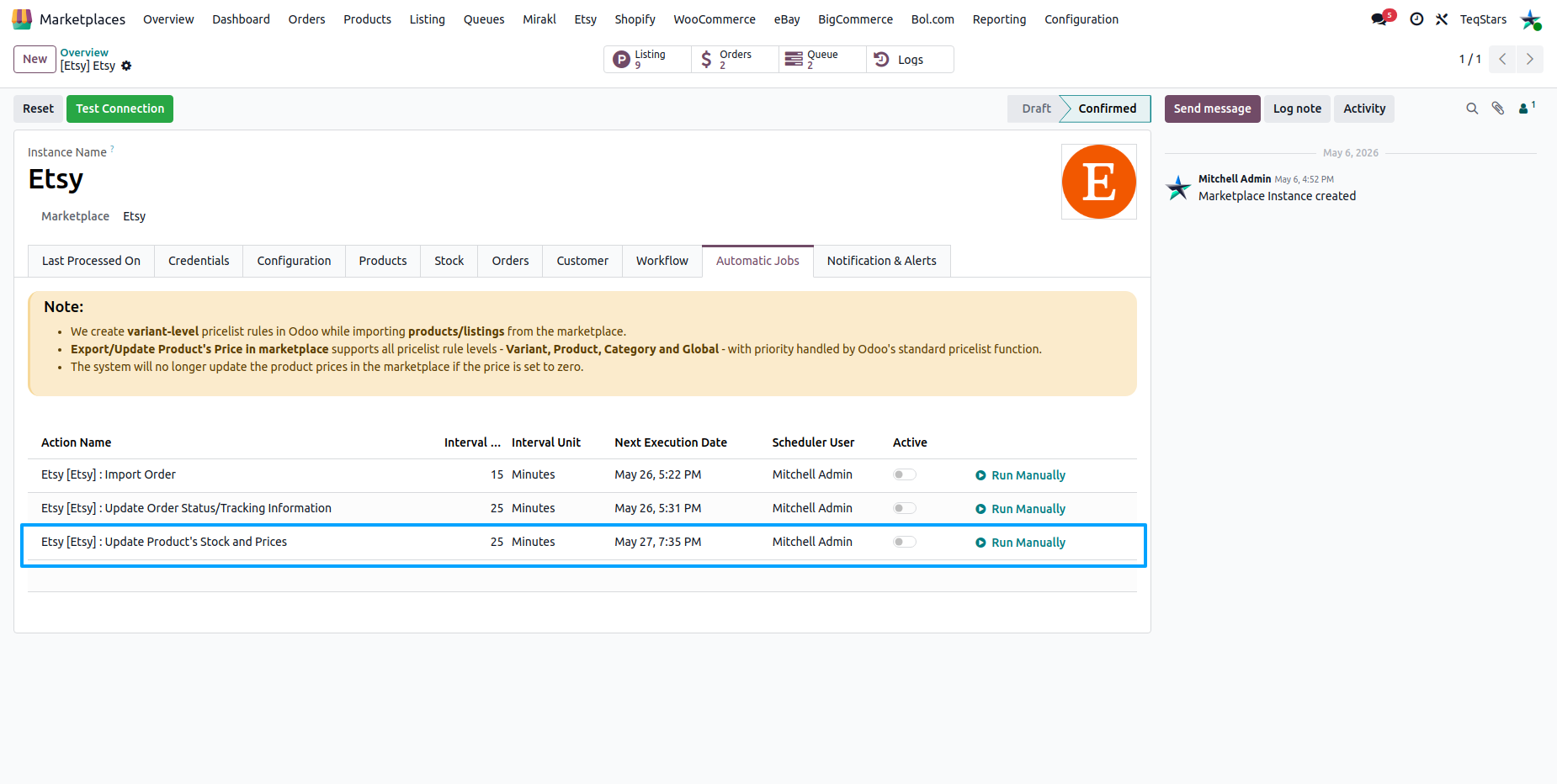
Task: Switch to the form's Orders tab
Action: click(x=510, y=261)
